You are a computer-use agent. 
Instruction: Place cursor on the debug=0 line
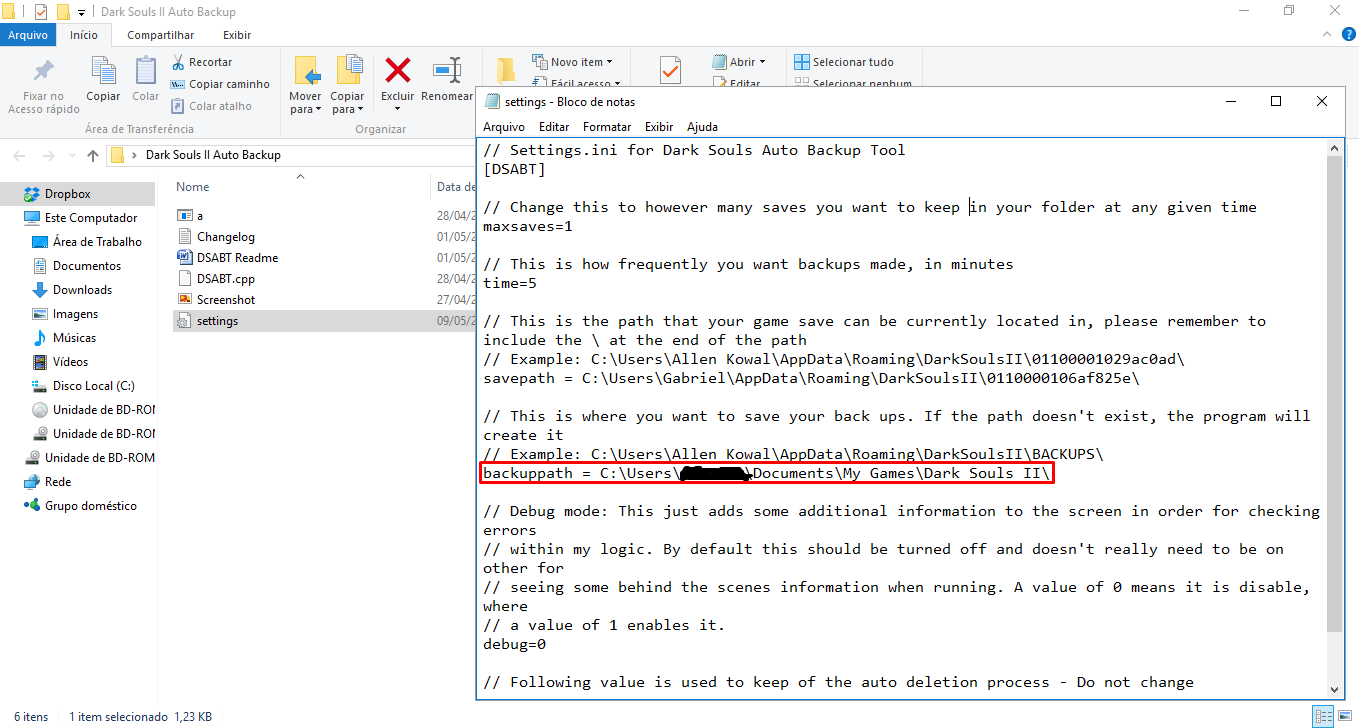click(514, 644)
